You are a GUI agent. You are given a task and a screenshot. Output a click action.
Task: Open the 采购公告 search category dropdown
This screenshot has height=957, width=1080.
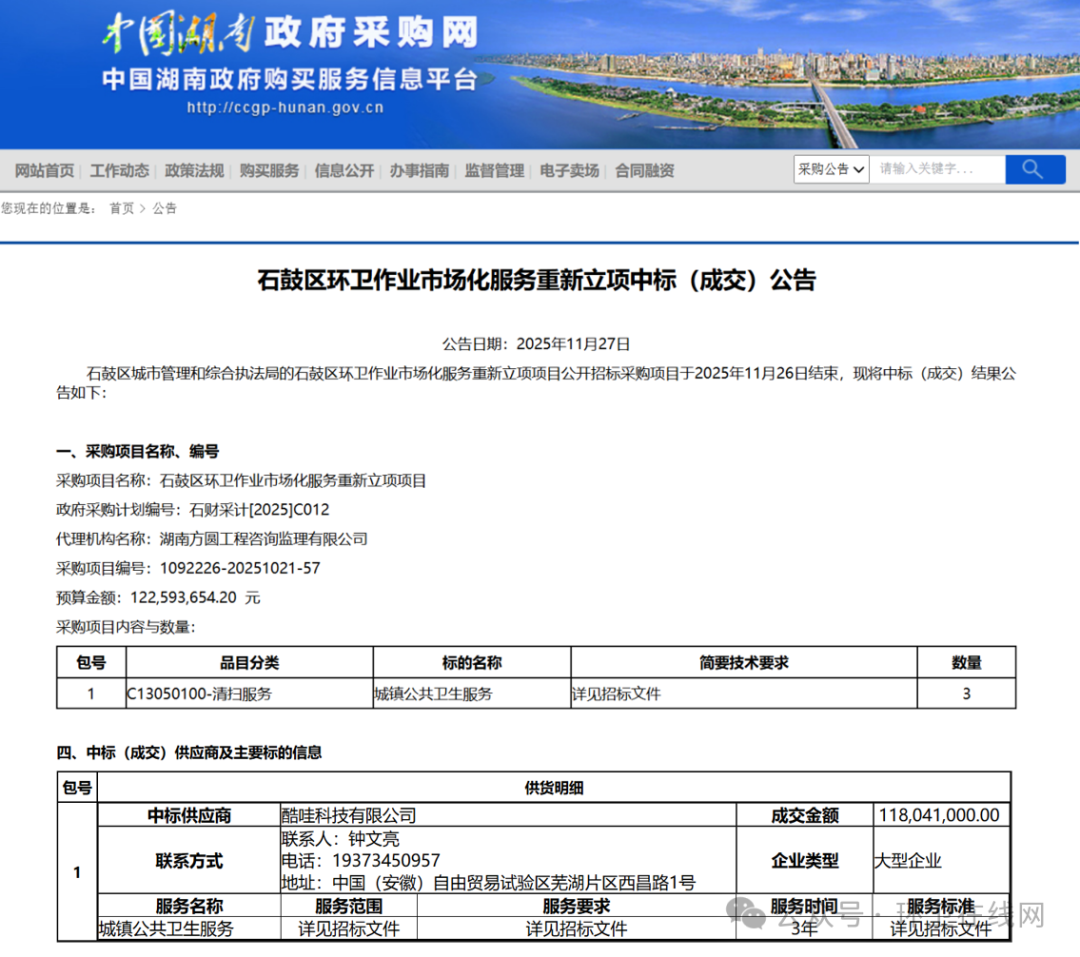pyautogui.click(x=831, y=169)
